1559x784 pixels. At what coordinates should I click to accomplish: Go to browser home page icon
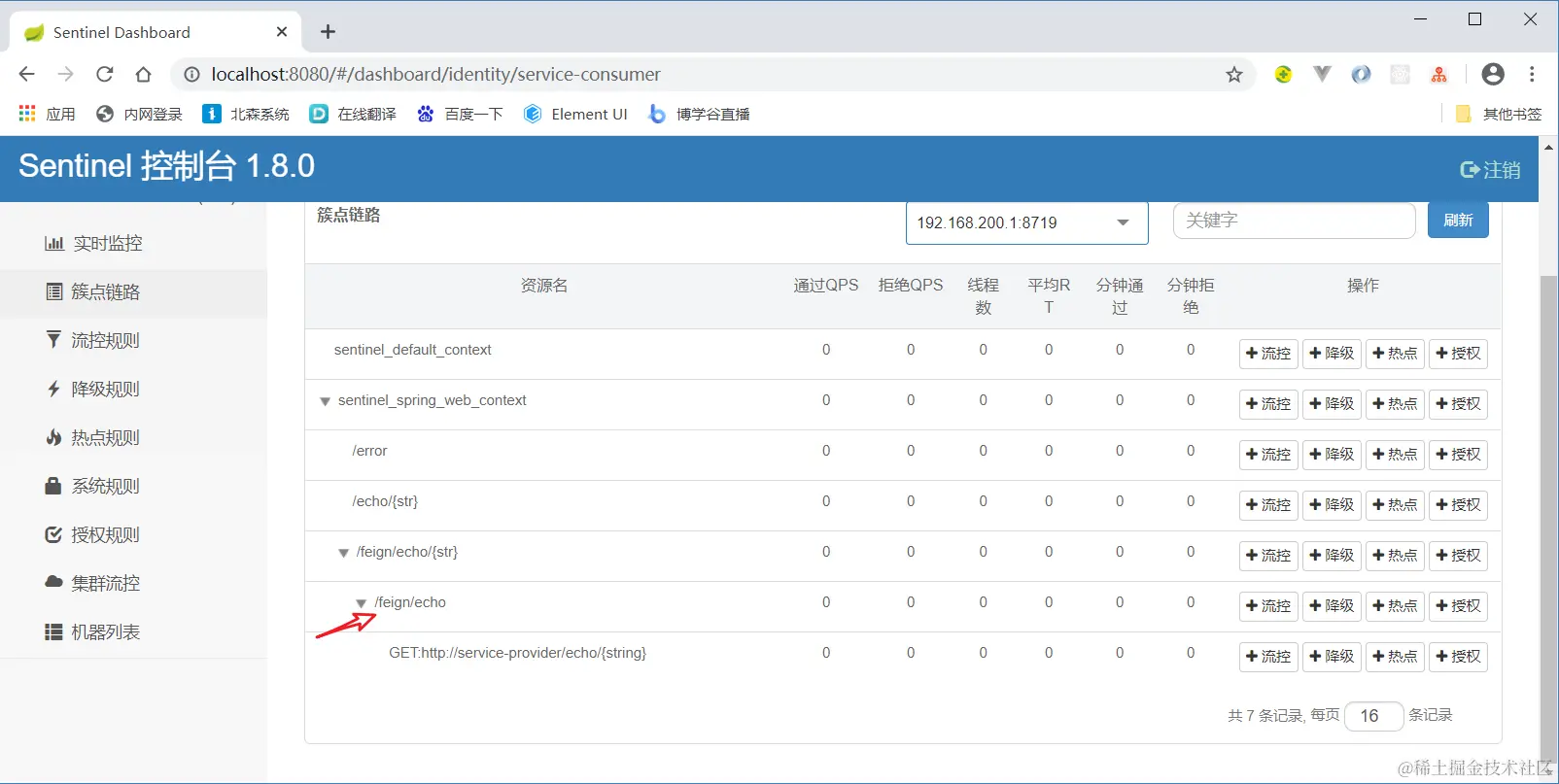(x=143, y=74)
